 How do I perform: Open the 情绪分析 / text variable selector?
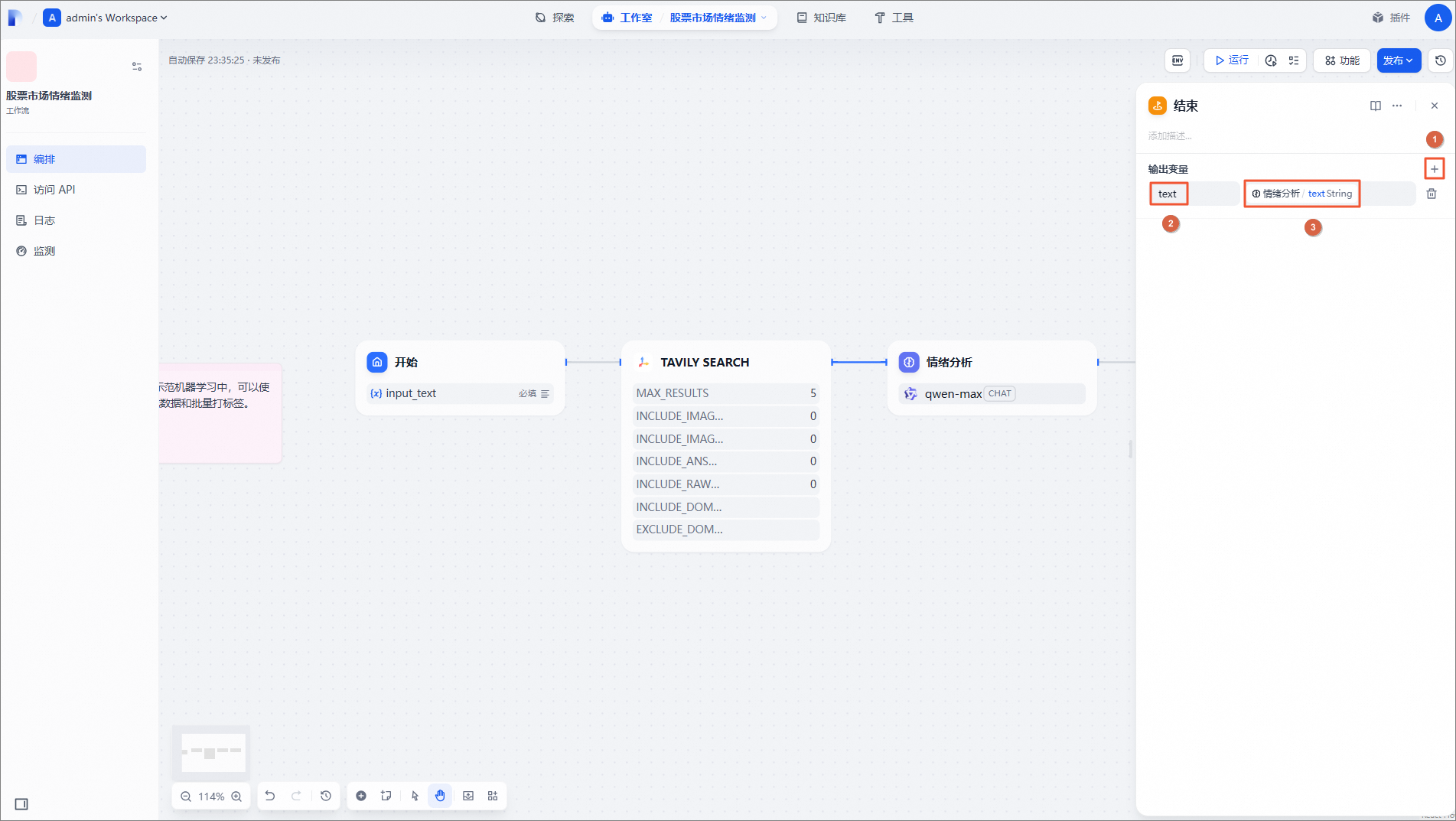(x=1330, y=194)
